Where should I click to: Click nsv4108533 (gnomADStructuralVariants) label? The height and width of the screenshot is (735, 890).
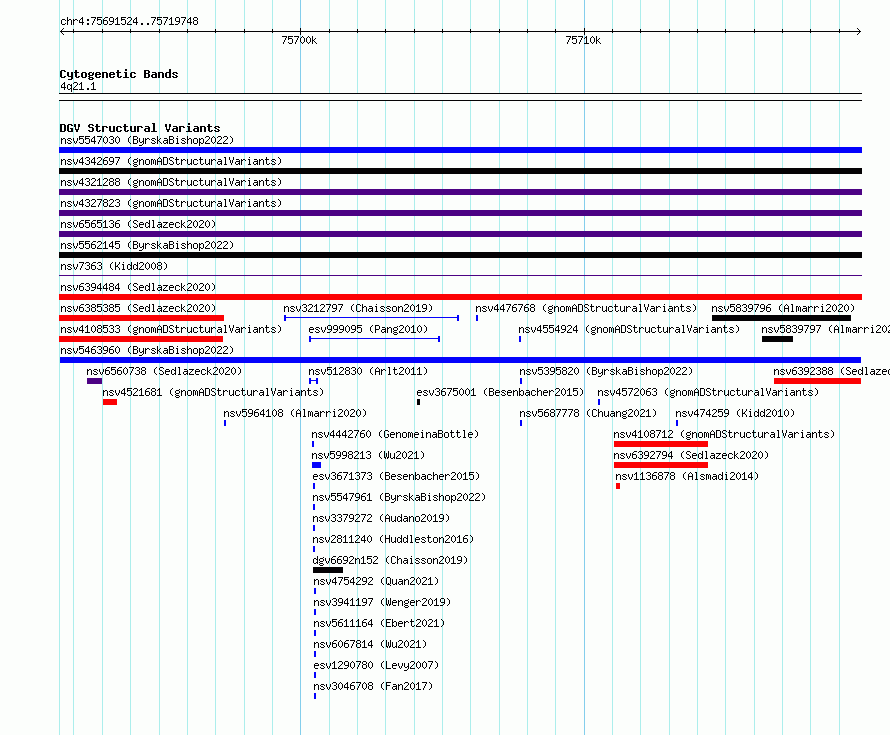[171, 329]
